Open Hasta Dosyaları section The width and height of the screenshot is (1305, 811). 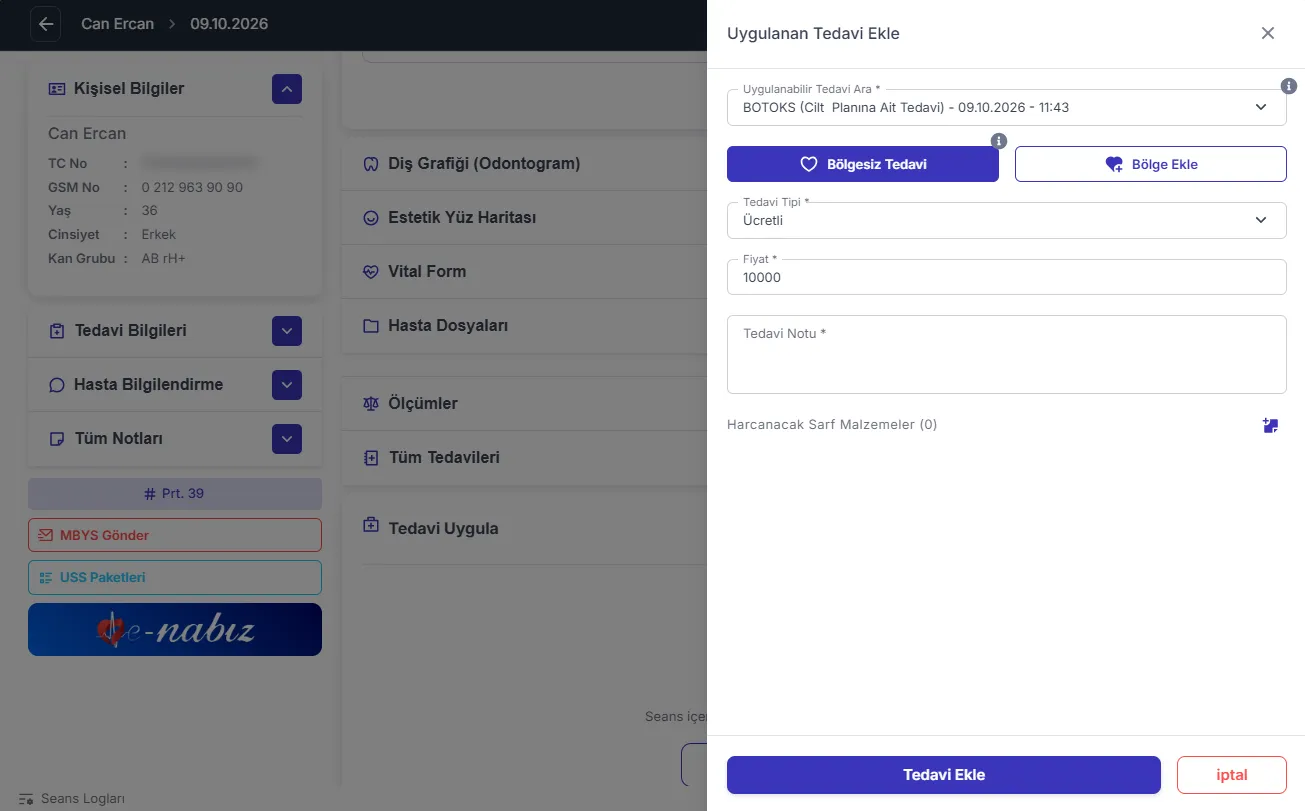click(x=524, y=326)
